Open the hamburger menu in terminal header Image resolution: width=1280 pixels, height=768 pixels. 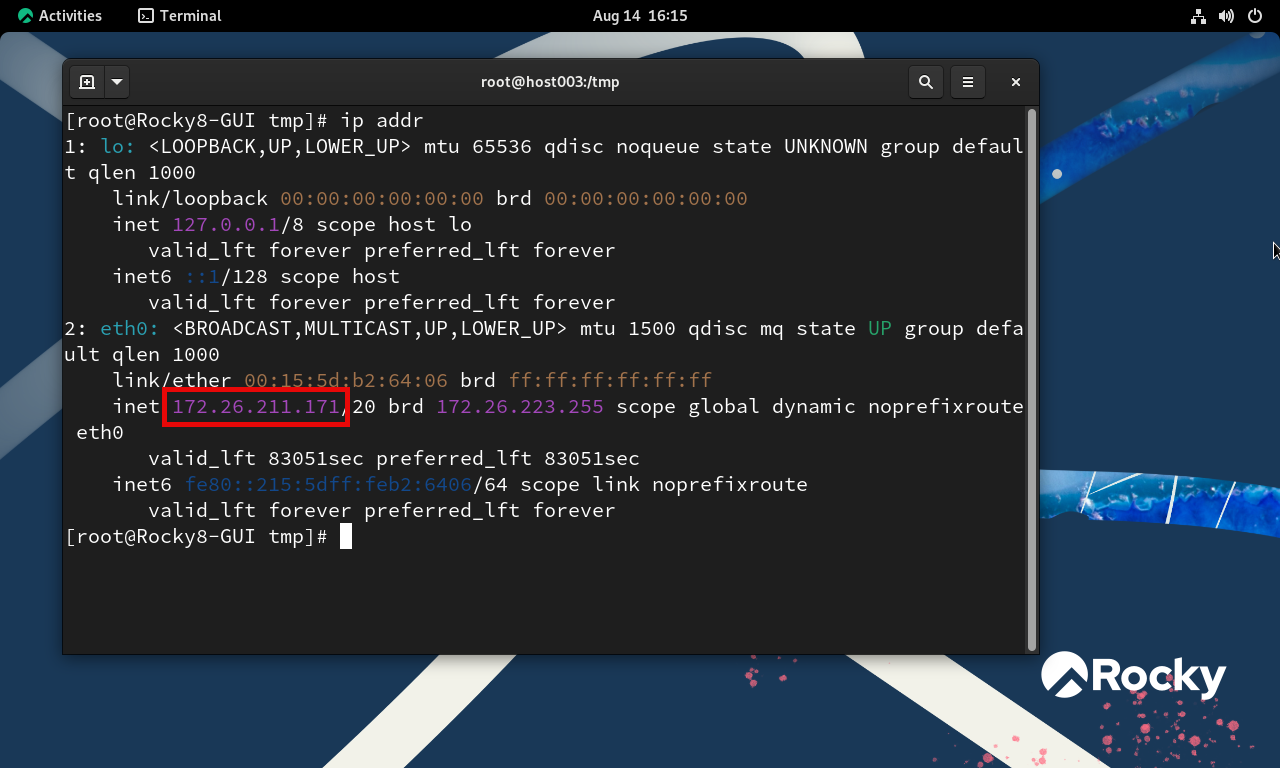967,82
